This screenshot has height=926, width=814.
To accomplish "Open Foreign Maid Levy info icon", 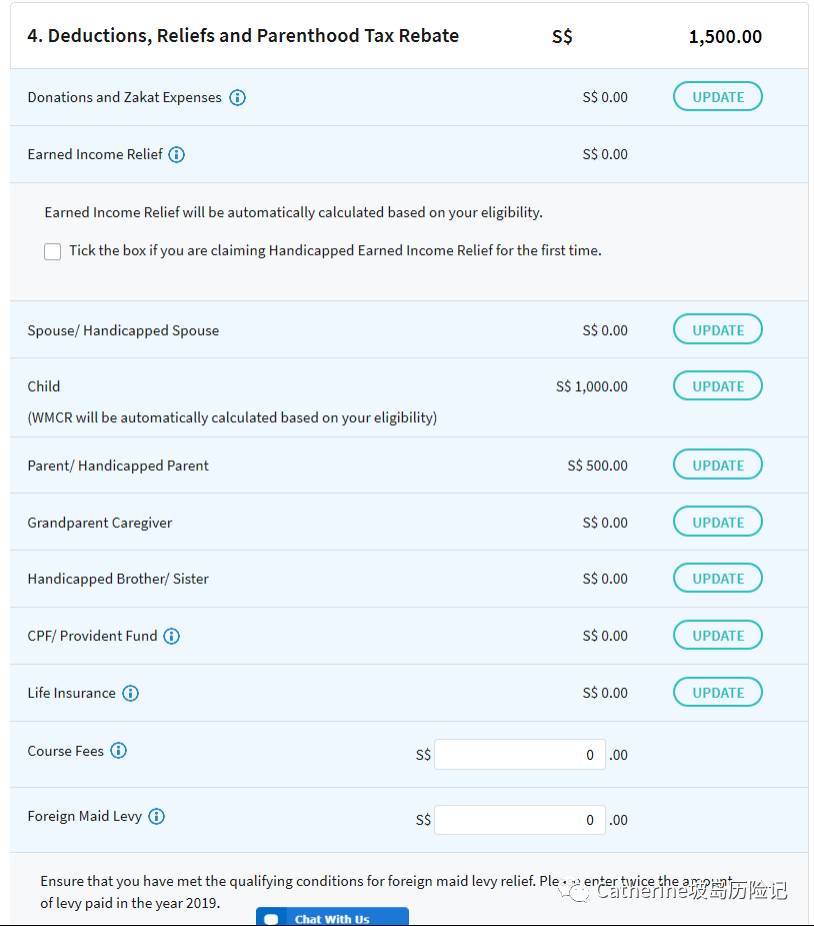I will coord(157,817).
